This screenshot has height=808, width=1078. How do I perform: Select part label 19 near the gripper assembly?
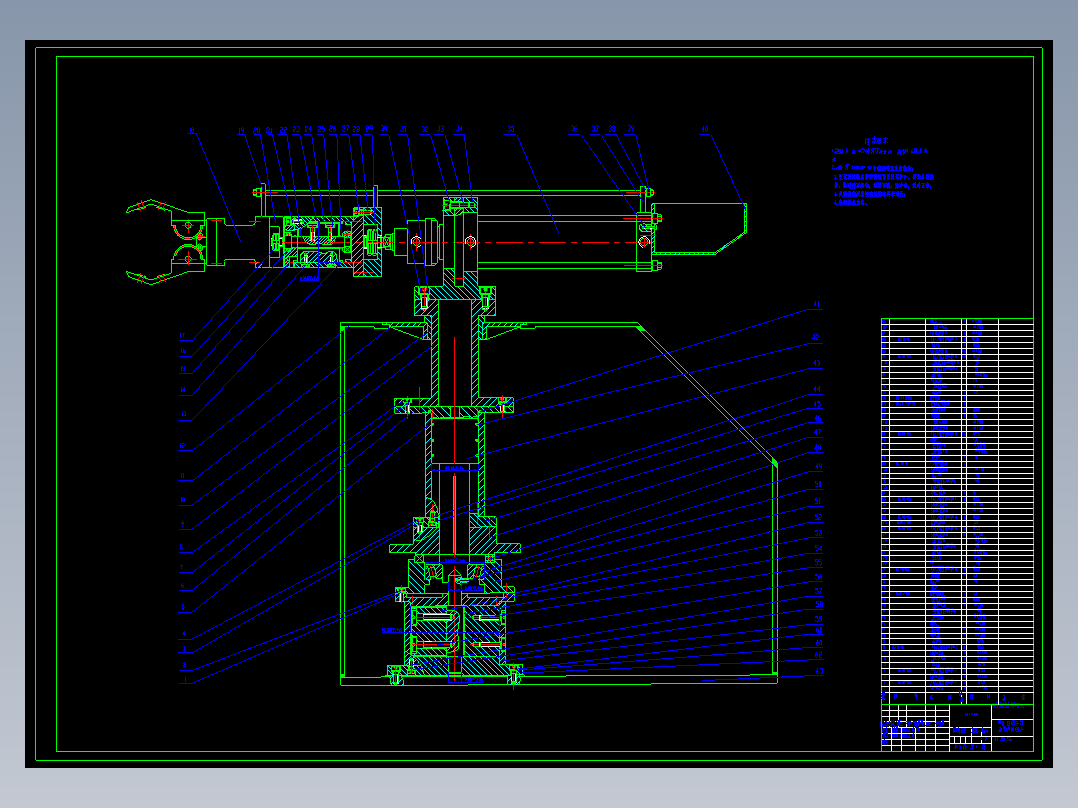point(241,131)
